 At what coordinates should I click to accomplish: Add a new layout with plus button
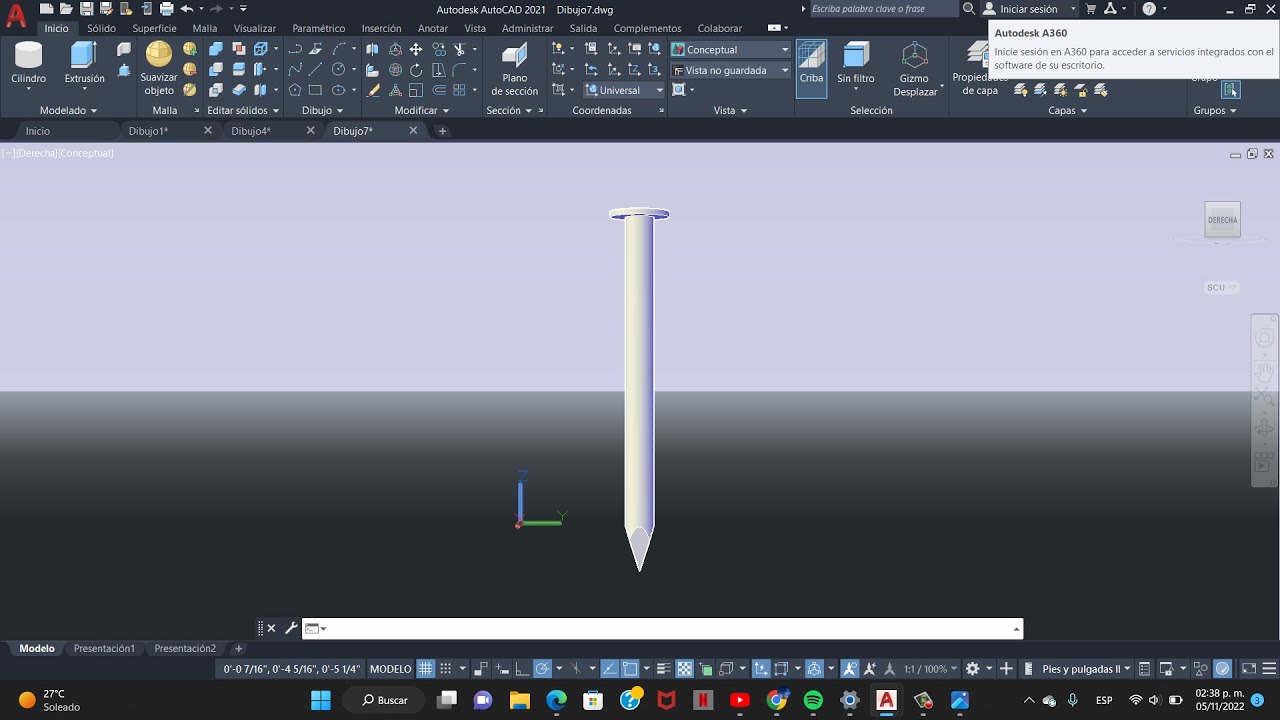pos(238,648)
